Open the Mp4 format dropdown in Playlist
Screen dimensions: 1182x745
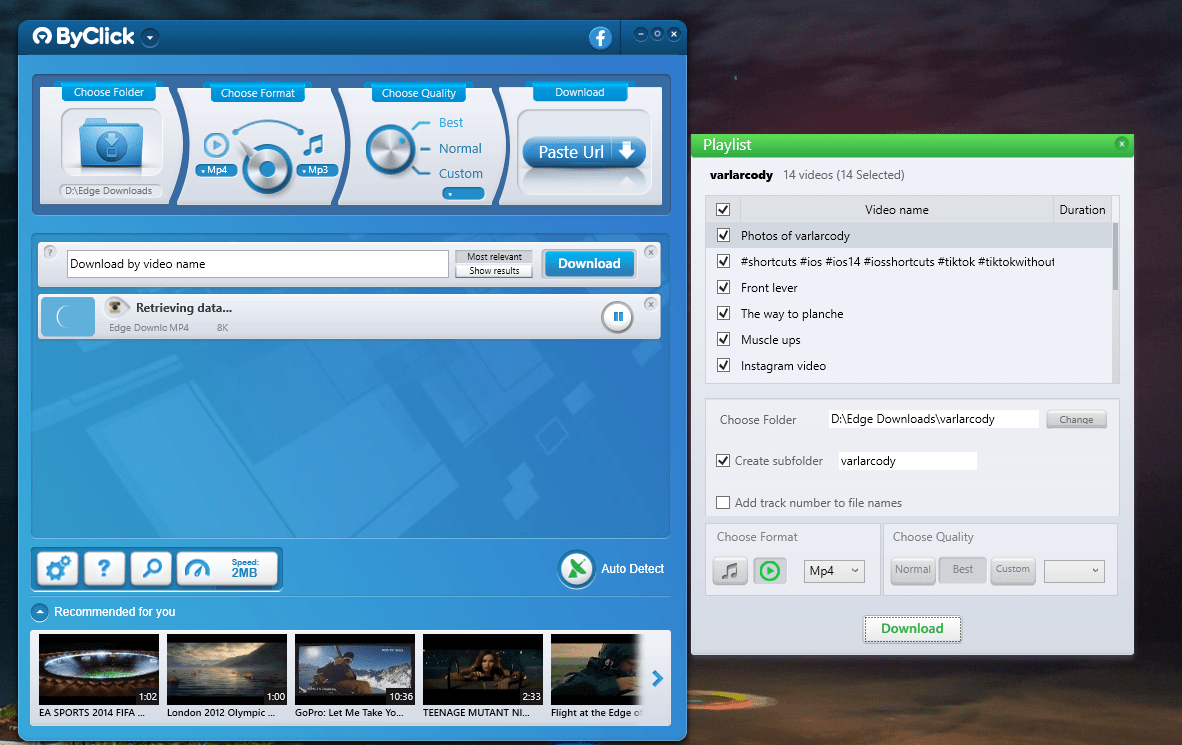click(x=834, y=571)
